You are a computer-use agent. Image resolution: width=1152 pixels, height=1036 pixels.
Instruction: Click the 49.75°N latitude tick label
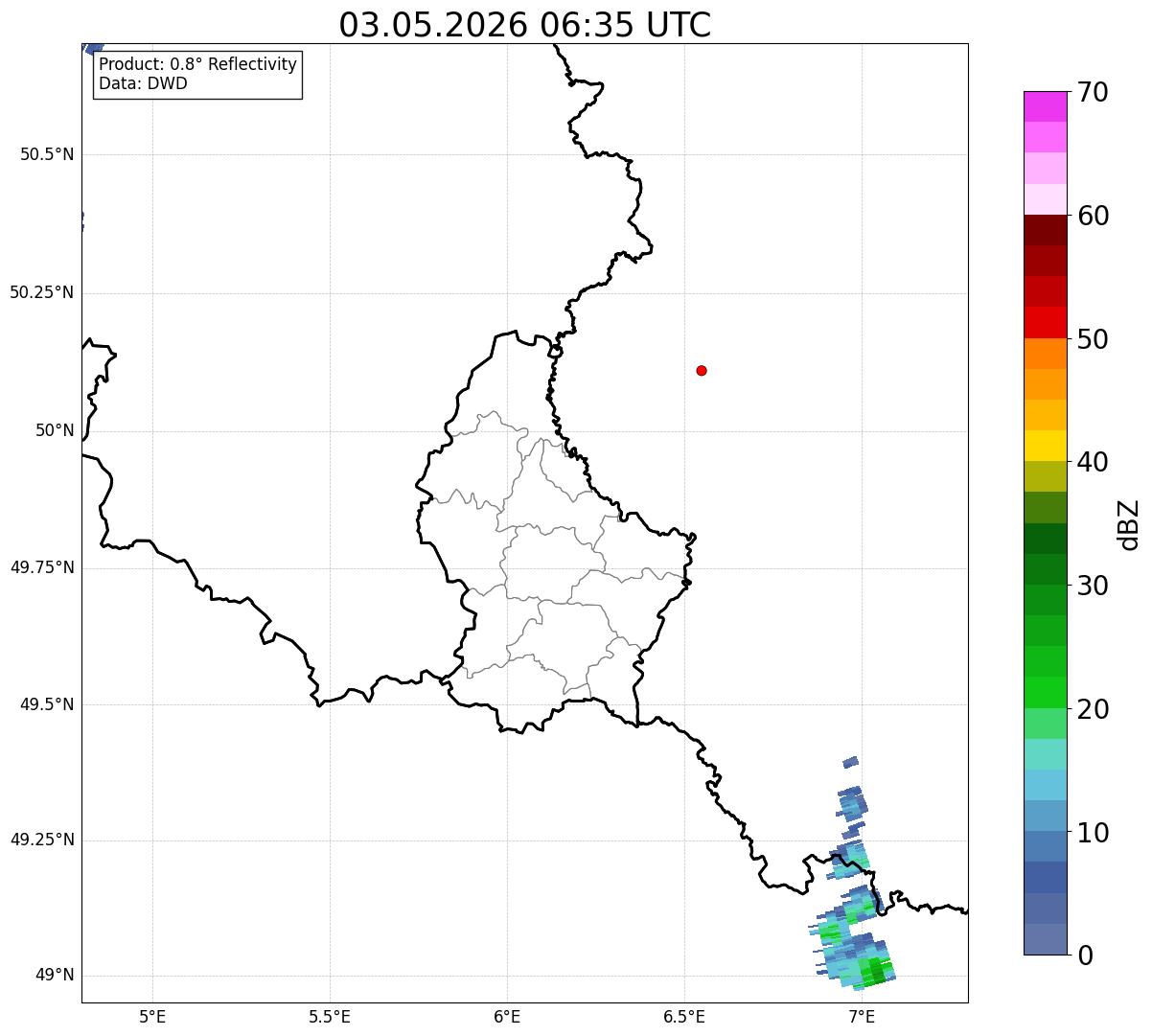42,567
